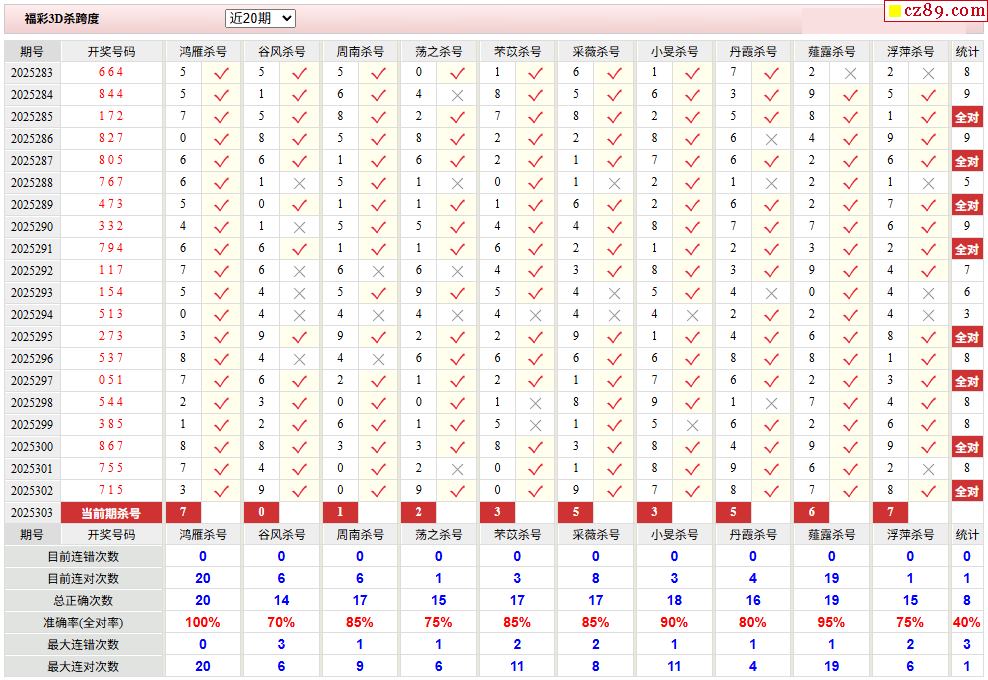Click the 全对 badge in row 2025285
Viewport: 988px width, 680px height.
click(x=966, y=117)
